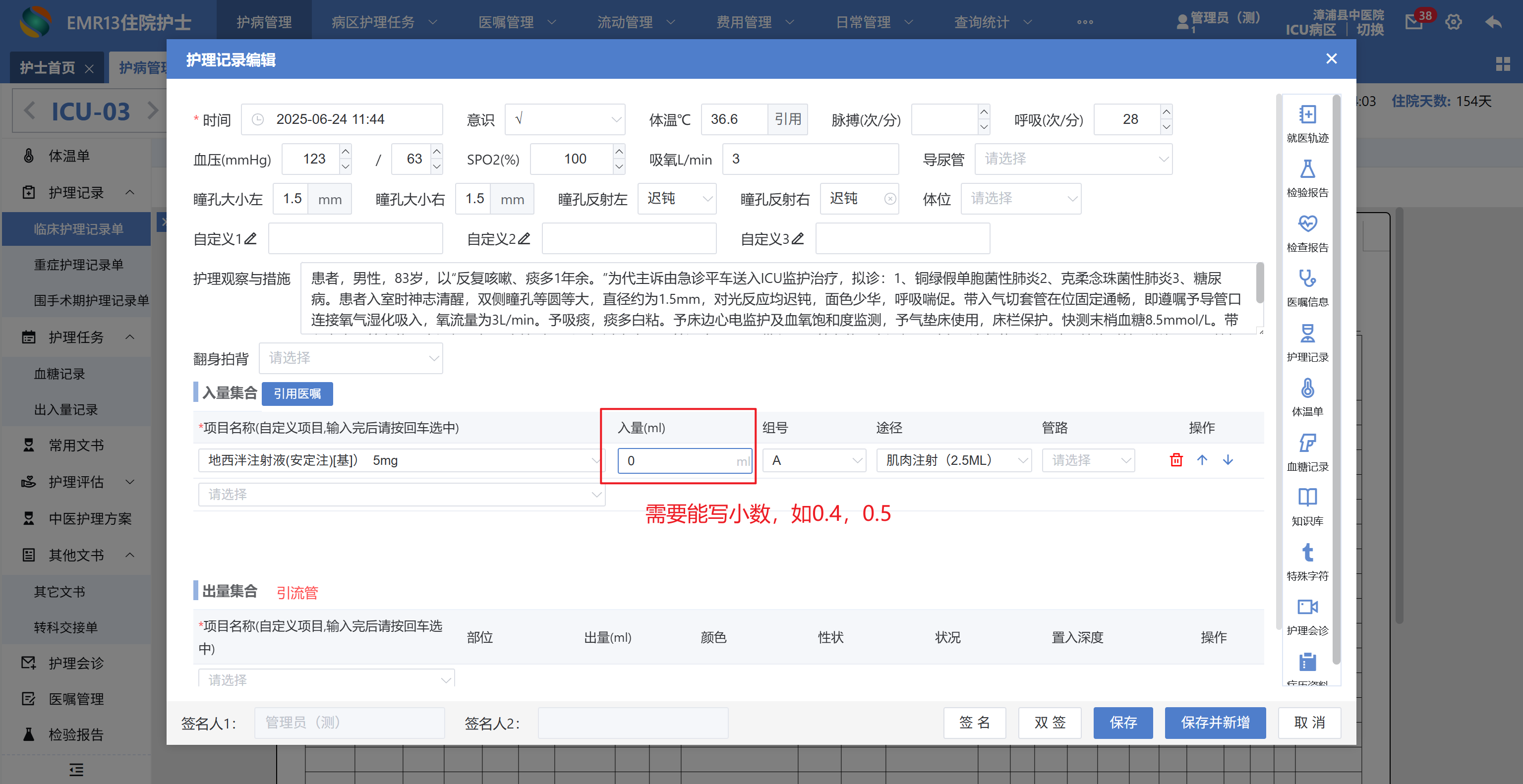Clear the 瞳孔反射右 selection
Viewport: 1523px width, 784px height.
[x=889, y=199]
